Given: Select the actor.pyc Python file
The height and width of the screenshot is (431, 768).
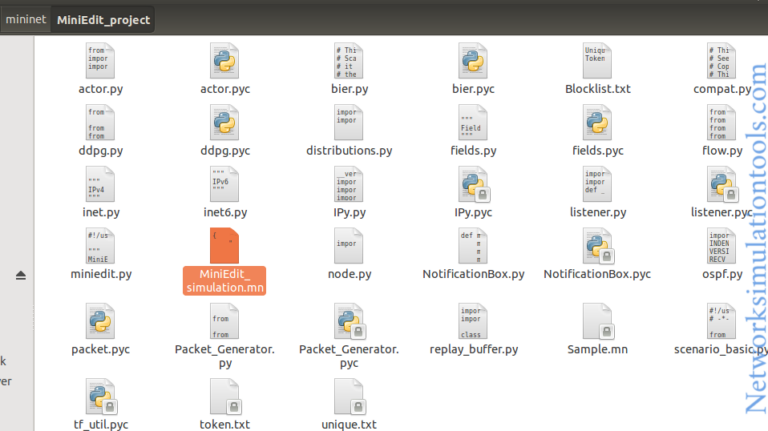Looking at the screenshot, I should (x=225, y=62).
